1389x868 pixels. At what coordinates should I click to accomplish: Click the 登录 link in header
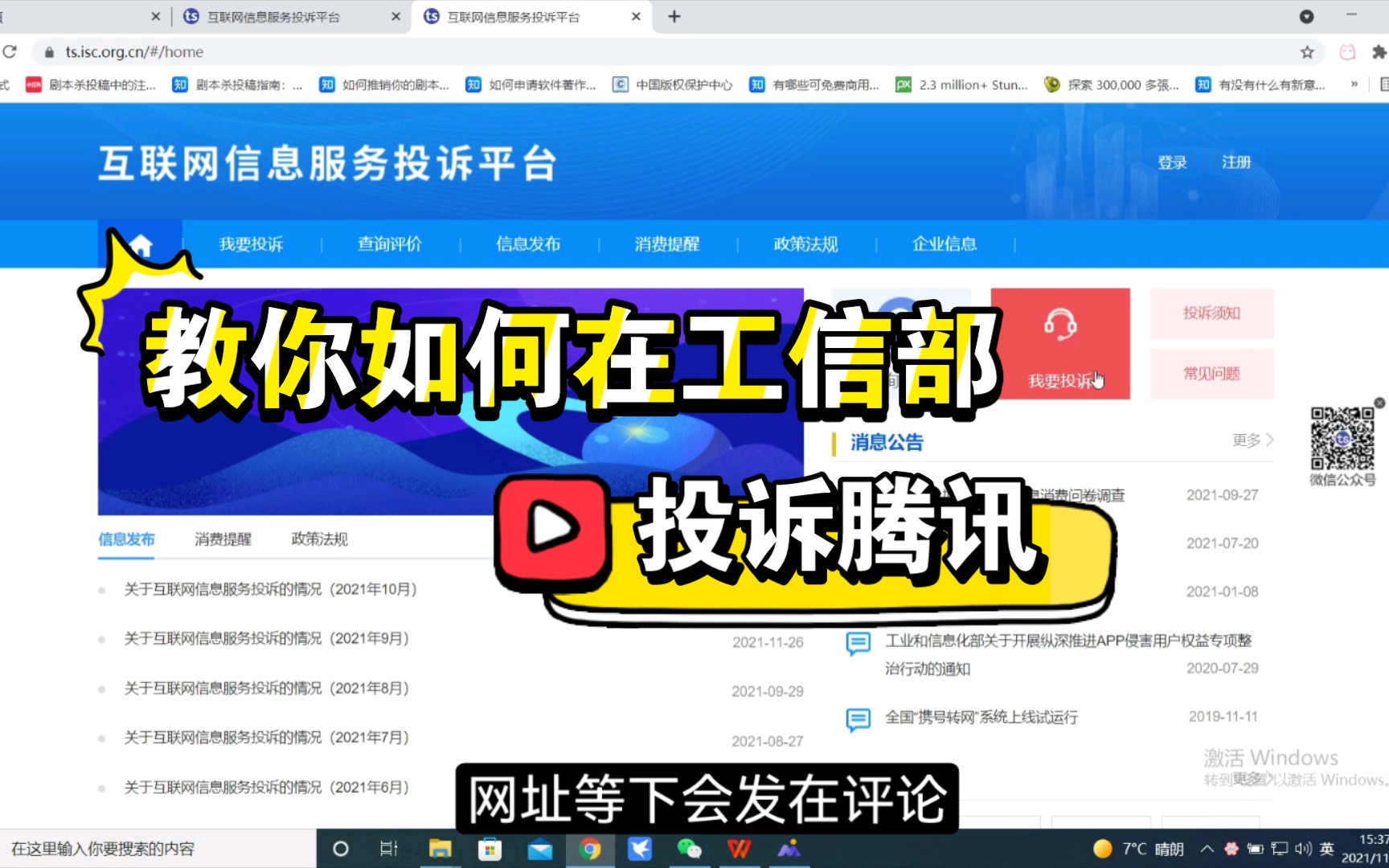coord(1172,162)
